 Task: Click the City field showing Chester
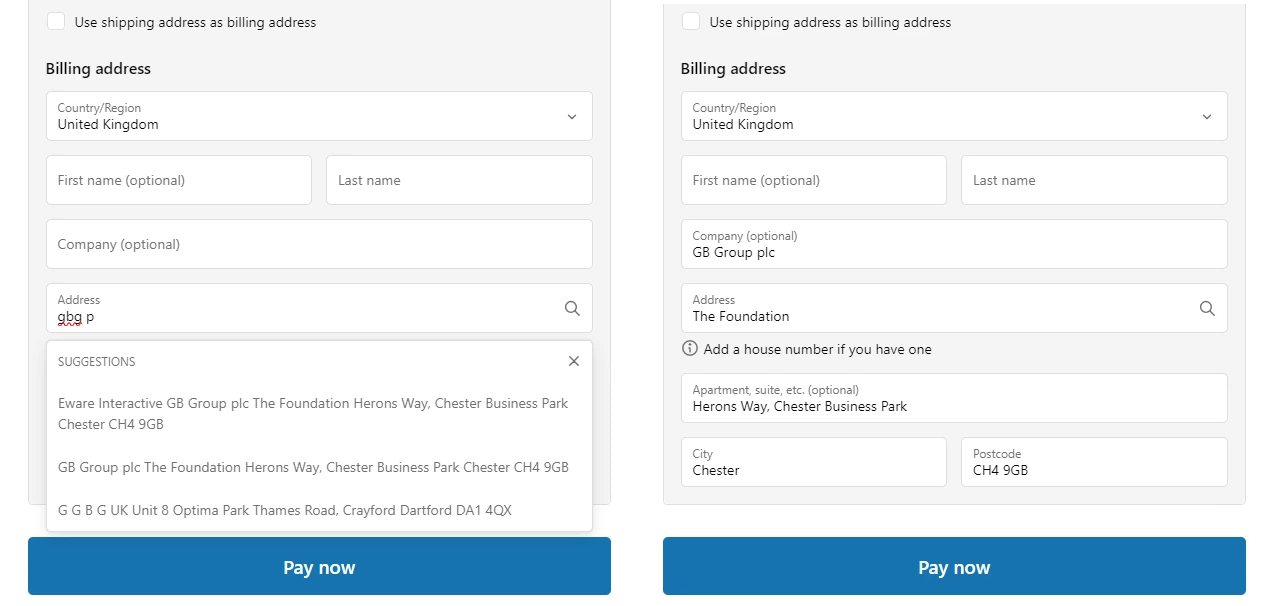[x=813, y=462]
